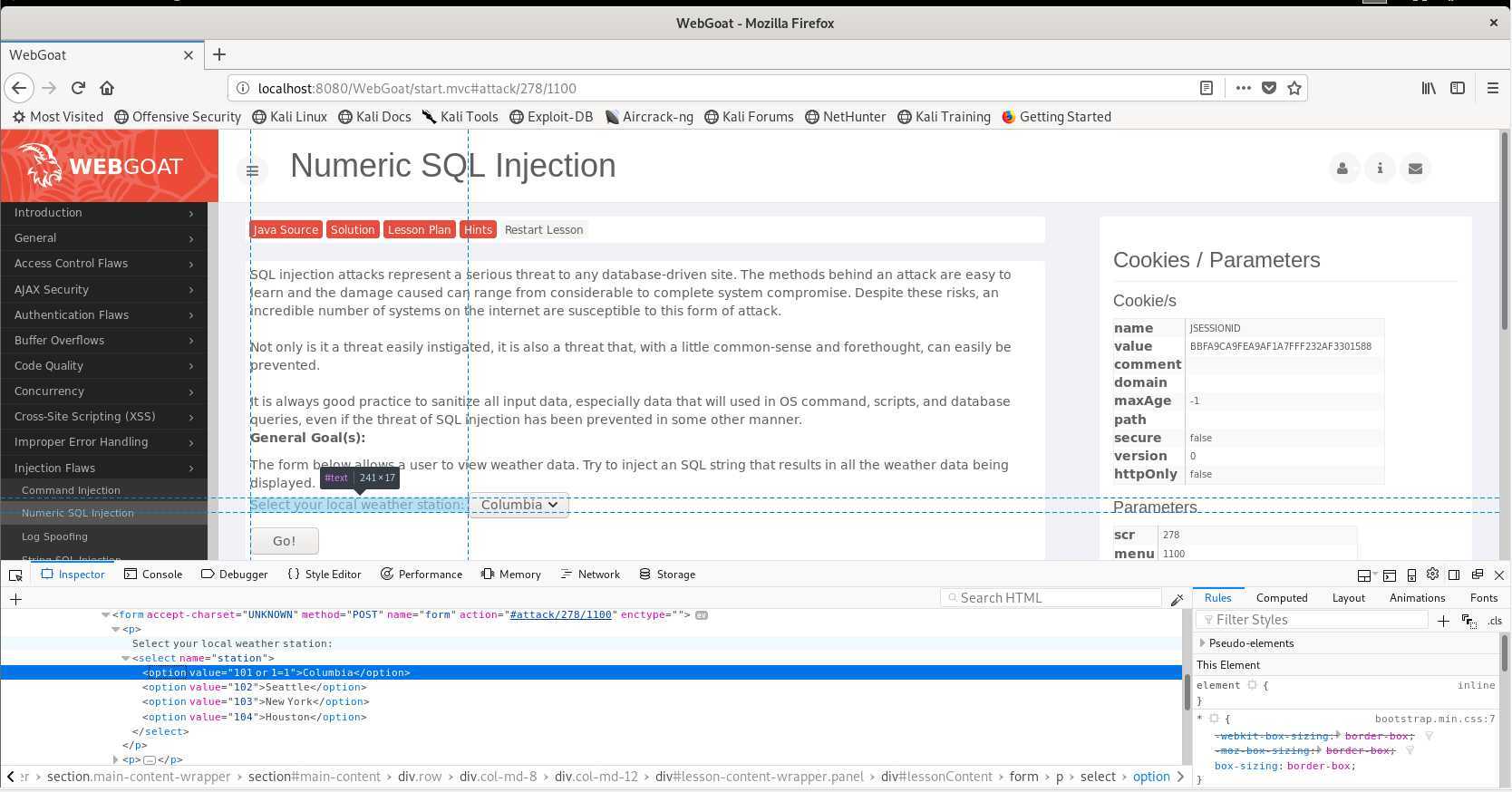Collapse the select station node in inspector

(x=125, y=659)
